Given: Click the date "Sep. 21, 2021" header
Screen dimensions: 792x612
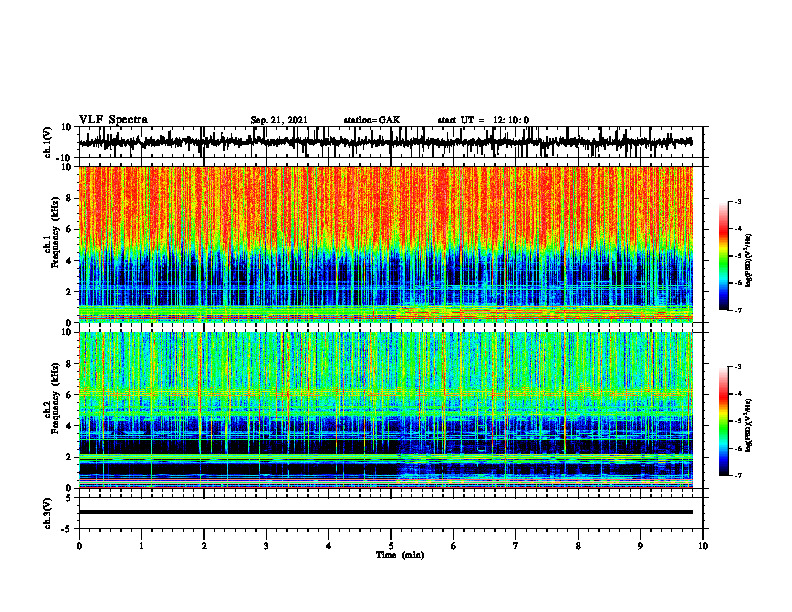Looking at the screenshot, I should pyautogui.click(x=279, y=120).
